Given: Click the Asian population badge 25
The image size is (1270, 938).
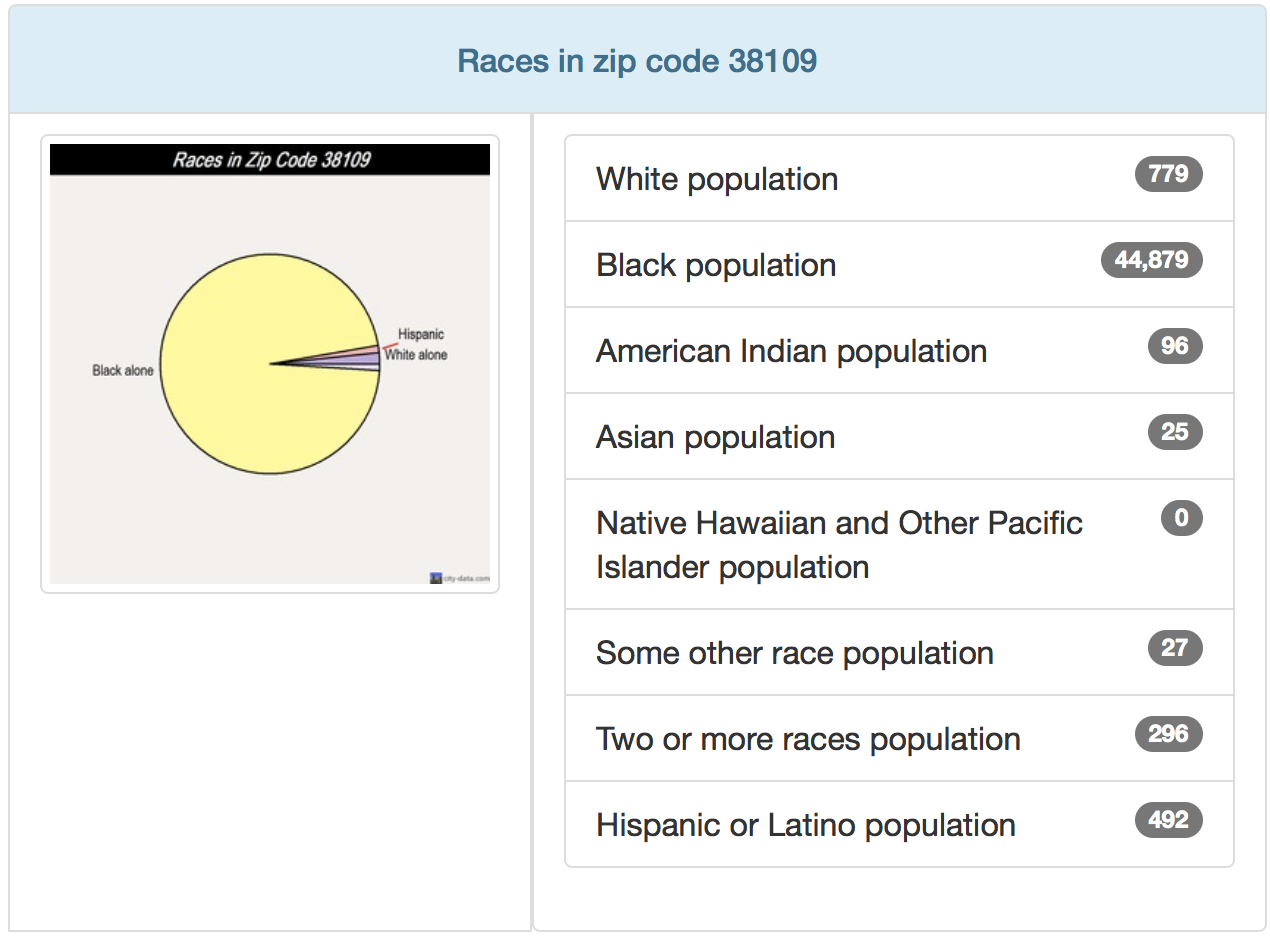Looking at the screenshot, I should 1174,433.
